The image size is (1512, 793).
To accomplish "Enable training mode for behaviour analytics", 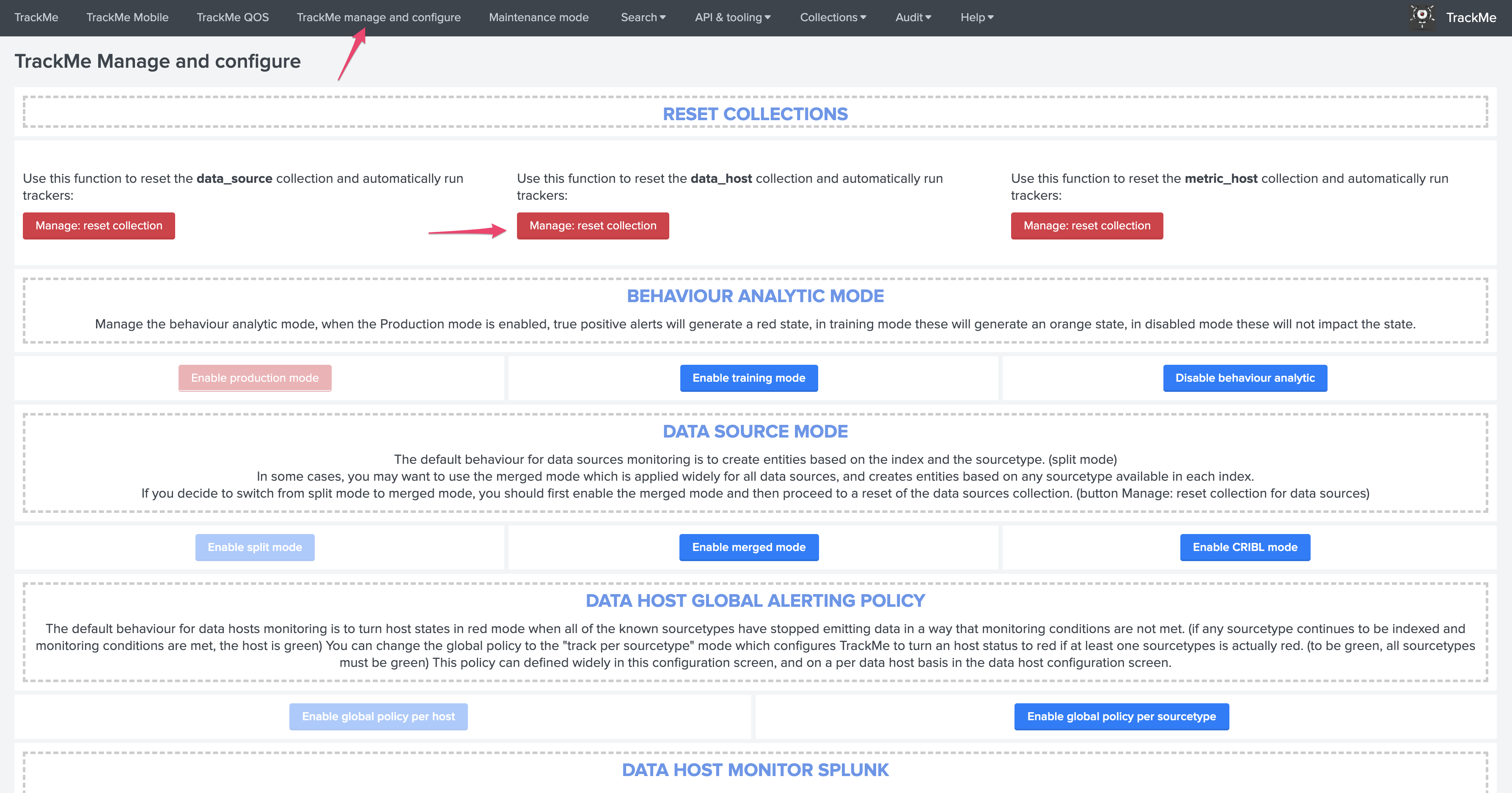I will [x=749, y=378].
